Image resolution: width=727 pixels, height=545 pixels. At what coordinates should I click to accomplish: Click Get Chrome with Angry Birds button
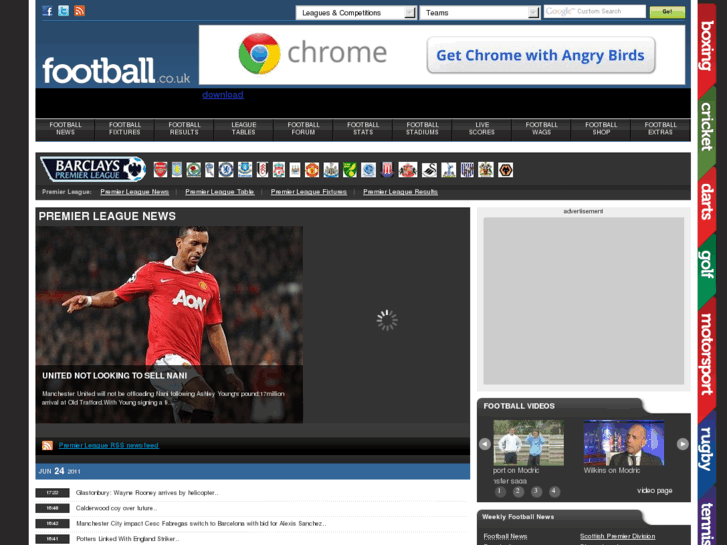point(541,55)
